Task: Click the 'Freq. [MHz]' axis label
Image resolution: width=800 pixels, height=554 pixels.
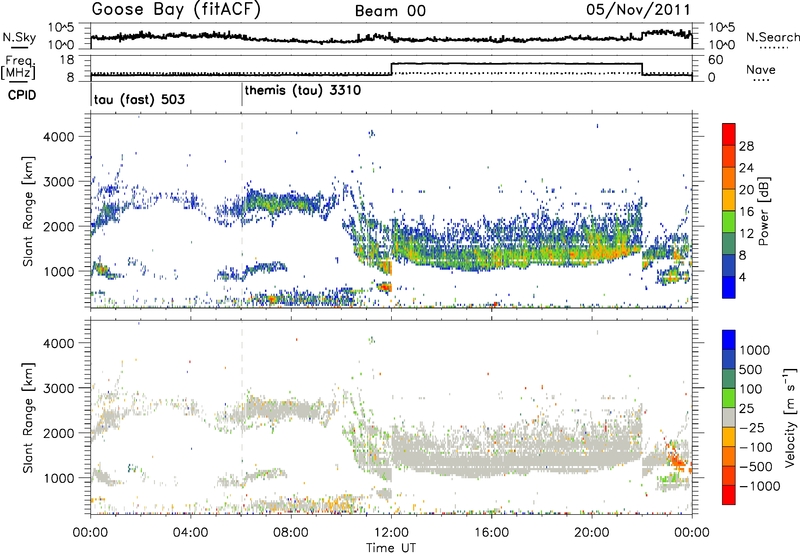Action: [18, 67]
